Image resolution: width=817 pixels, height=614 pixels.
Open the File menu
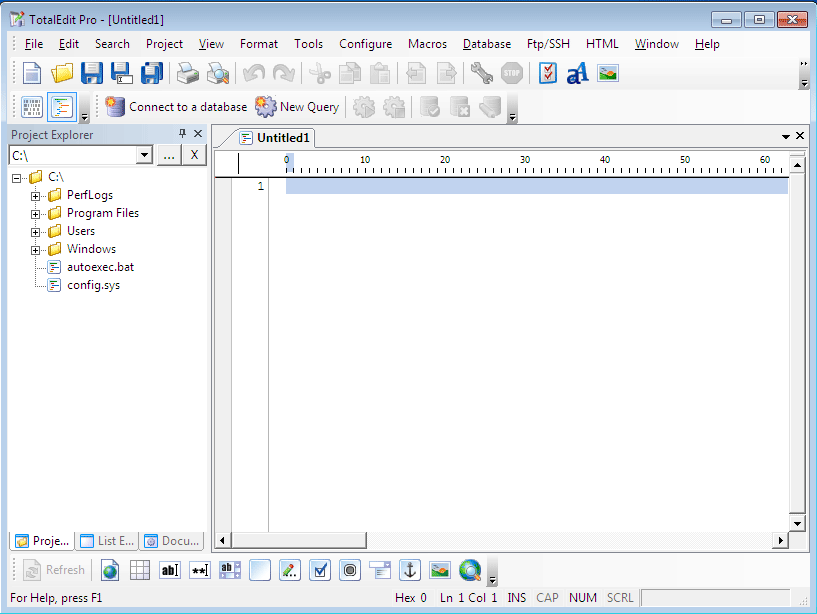click(x=34, y=44)
